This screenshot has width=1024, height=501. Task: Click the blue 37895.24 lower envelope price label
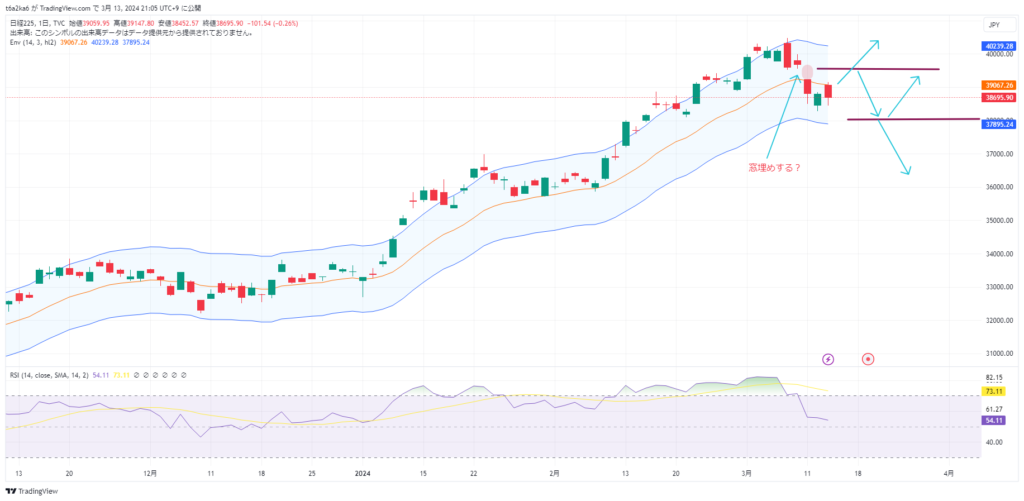[1000, 124]
